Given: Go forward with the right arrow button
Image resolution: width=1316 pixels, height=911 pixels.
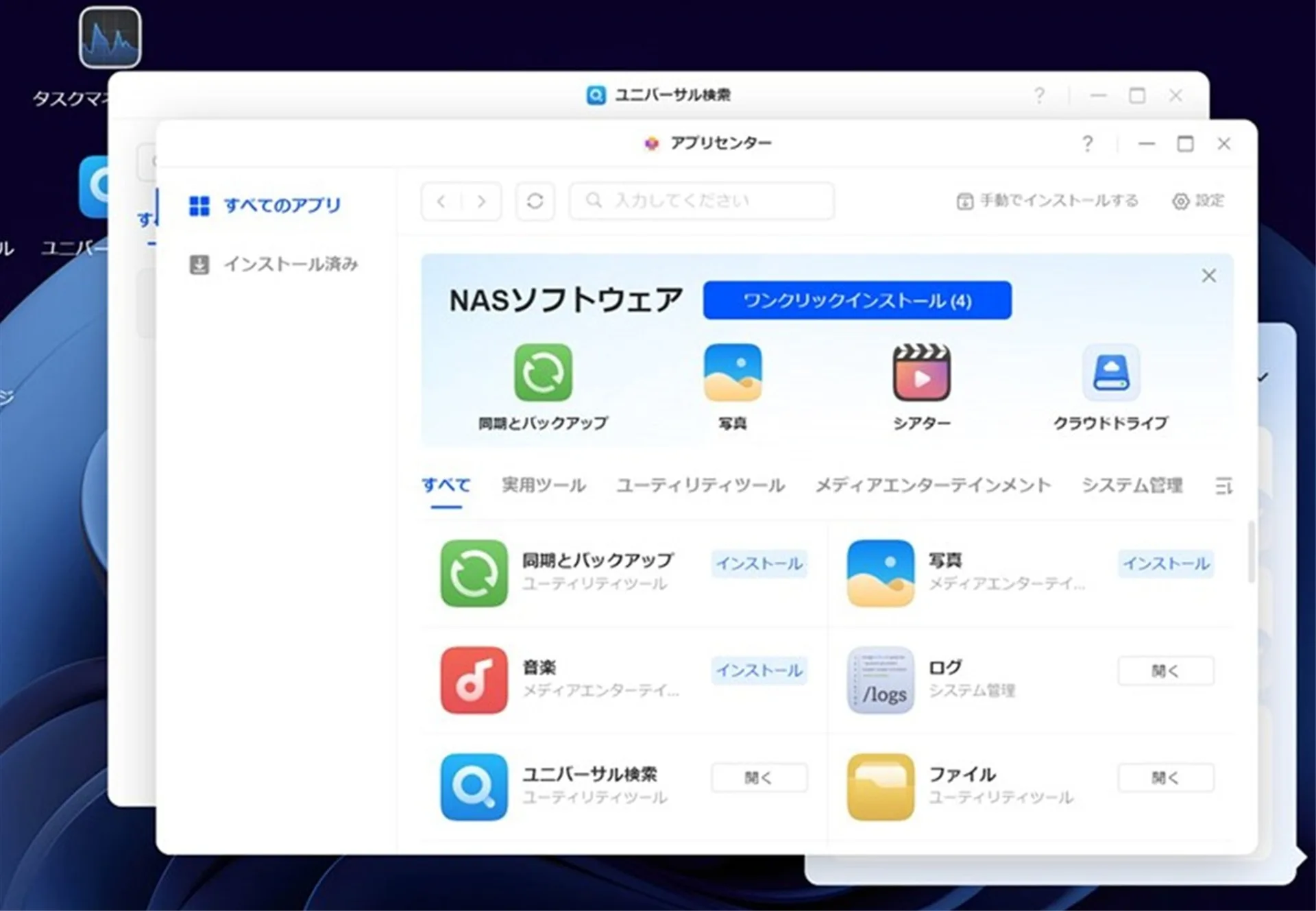Looking at the screenshot, I should pyautogui.click(x=481, y=202).
